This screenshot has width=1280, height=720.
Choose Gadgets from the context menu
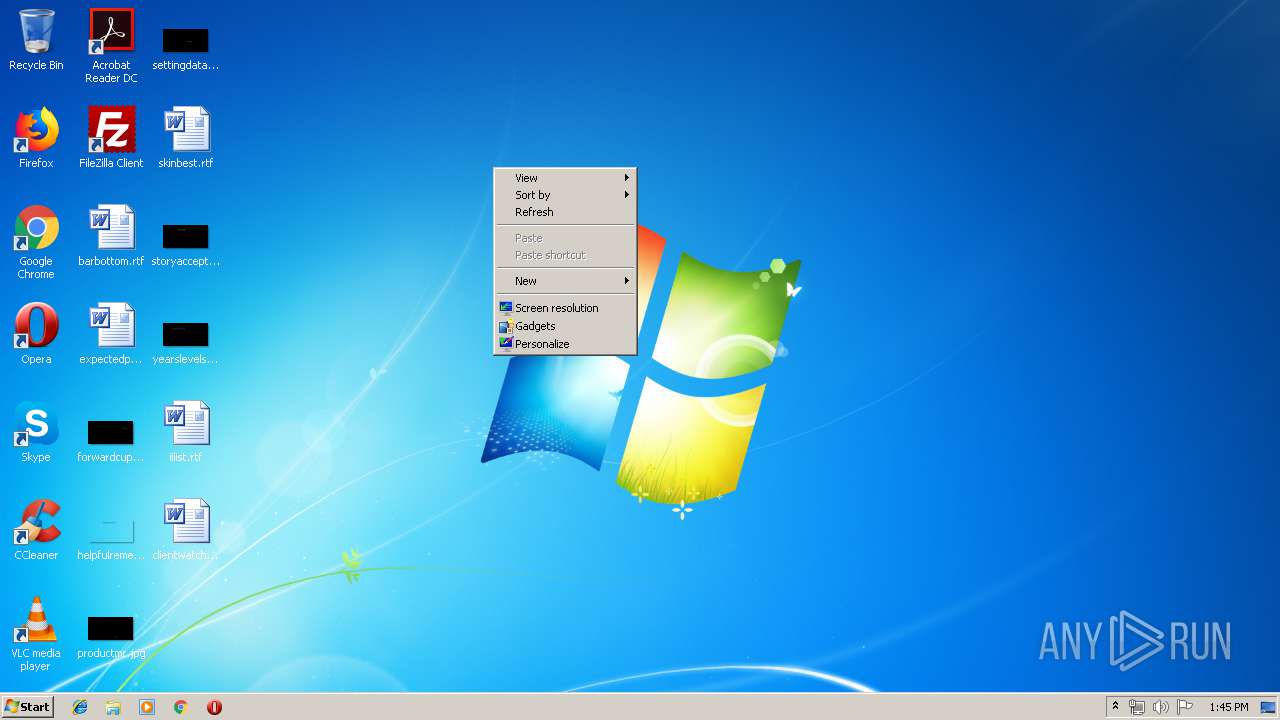(565, 326)
